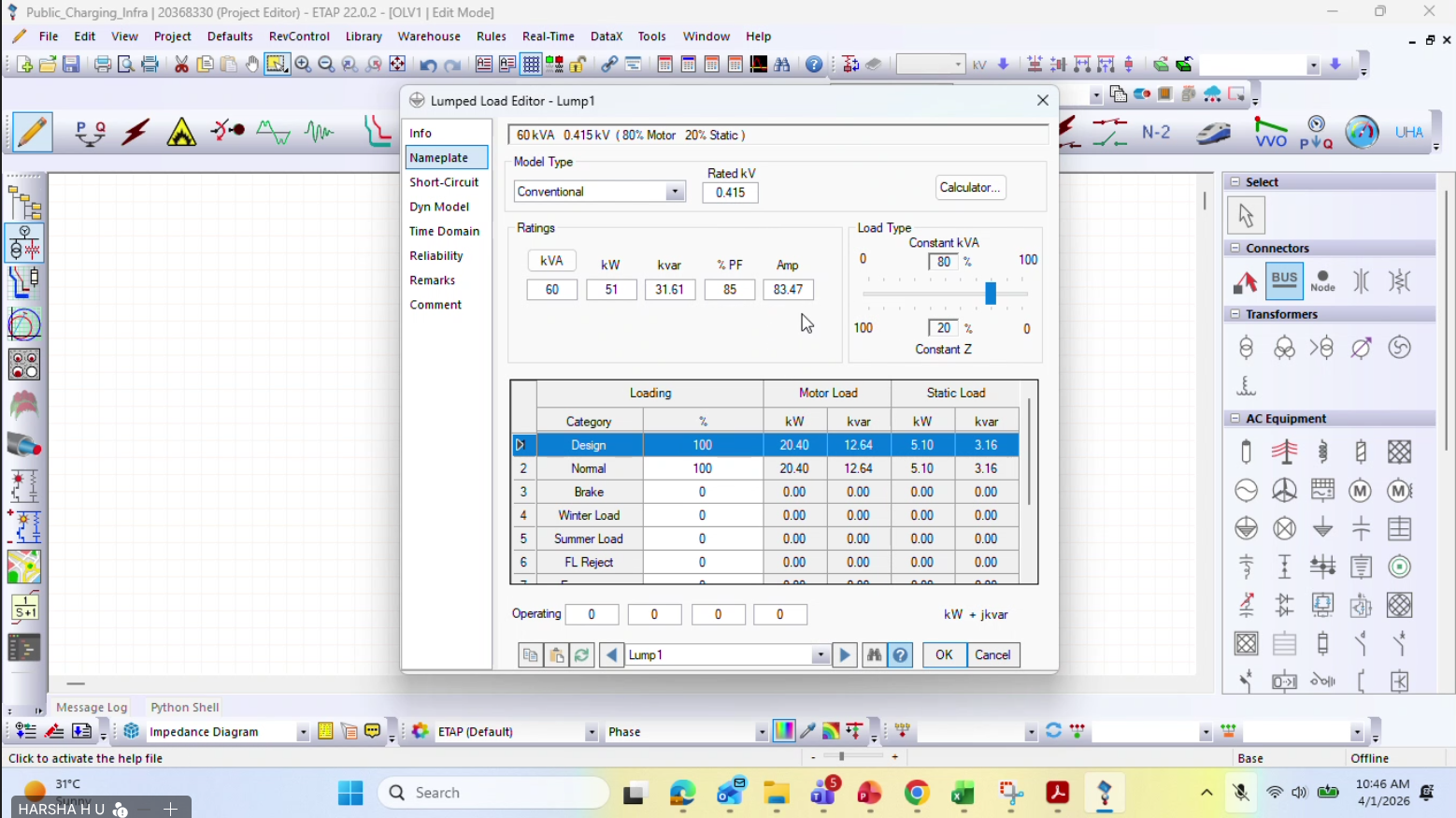Open the RevControl menu
1456x818 pixels.
coord(299,36)
